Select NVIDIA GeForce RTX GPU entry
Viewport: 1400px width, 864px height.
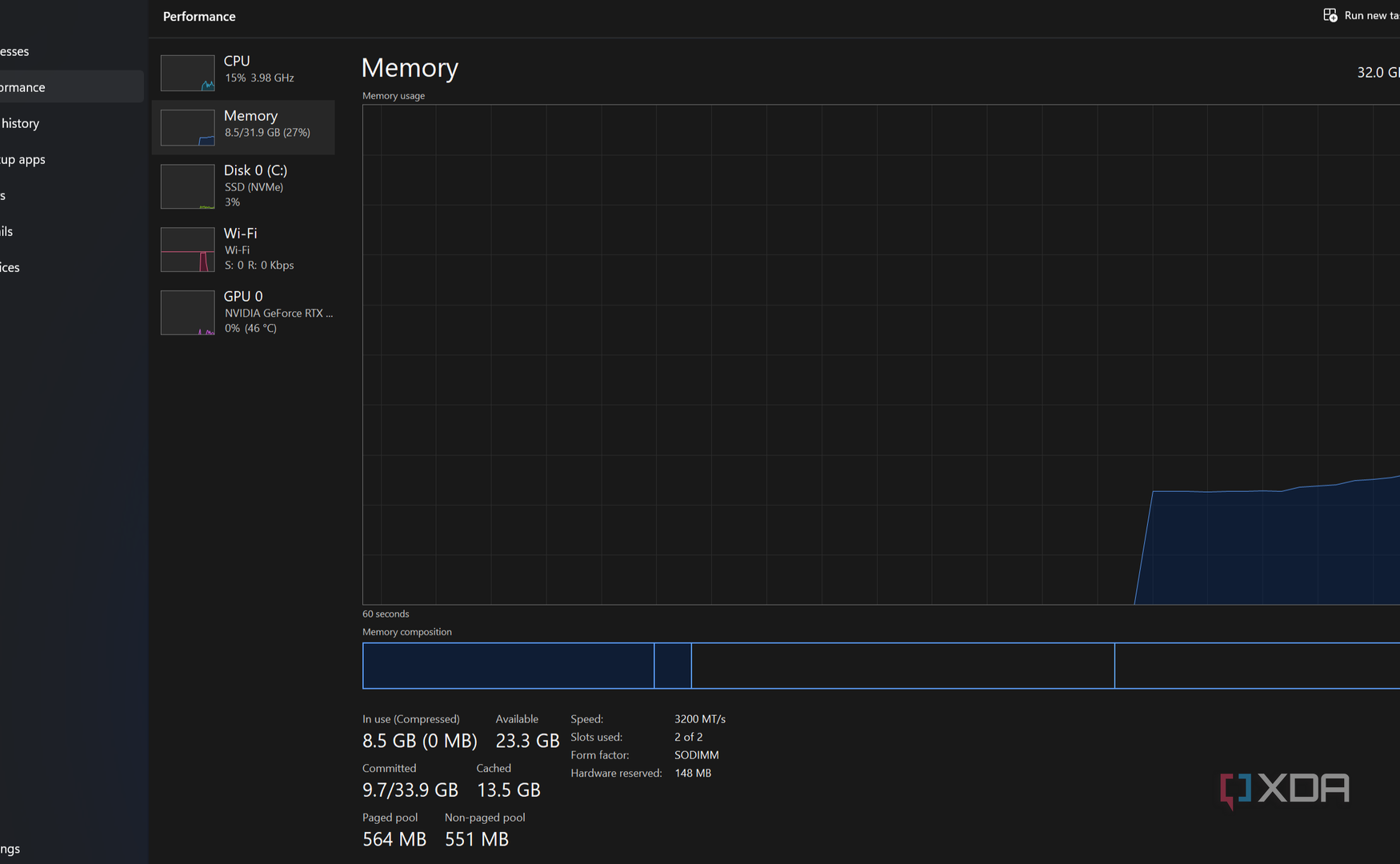click(x=243, y=312)
